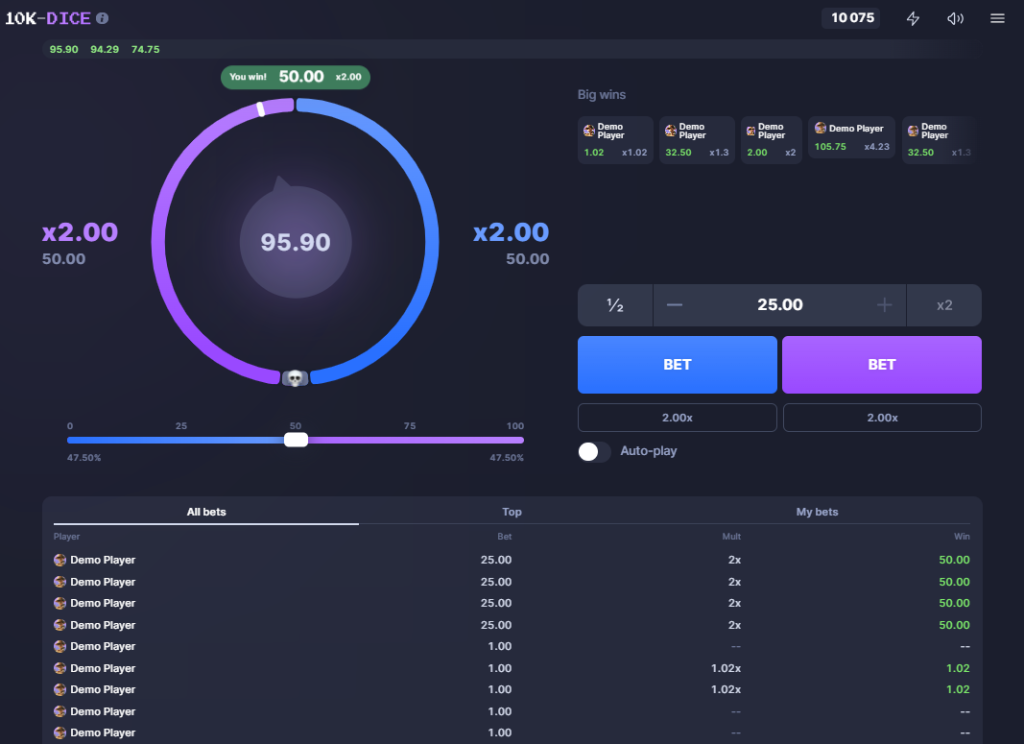Click the info icon next to 10K-DICE

(103, 18)
